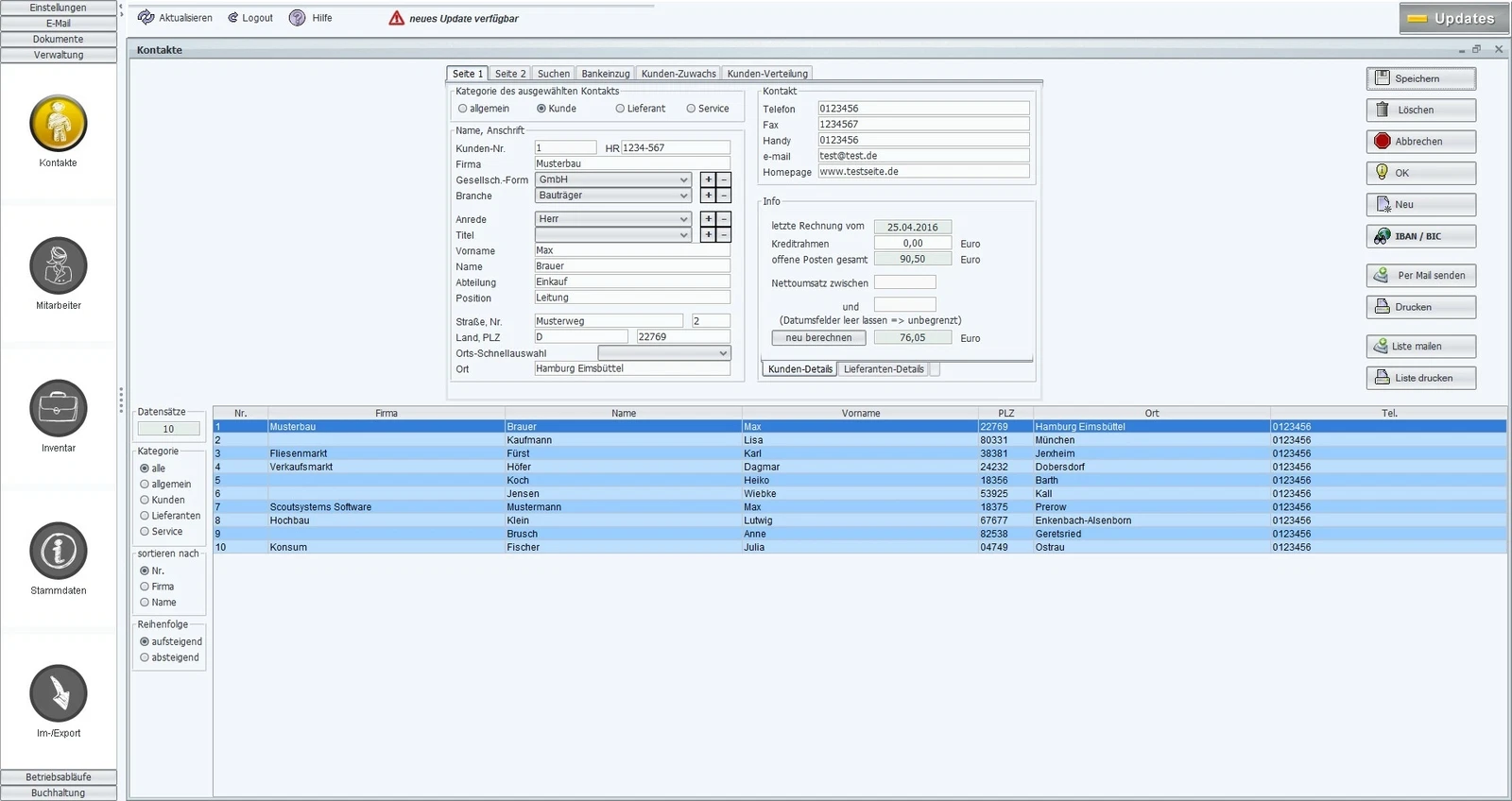Set sort order to absteigend
This screenshot has width=1512, height=801.
[145, 657]
